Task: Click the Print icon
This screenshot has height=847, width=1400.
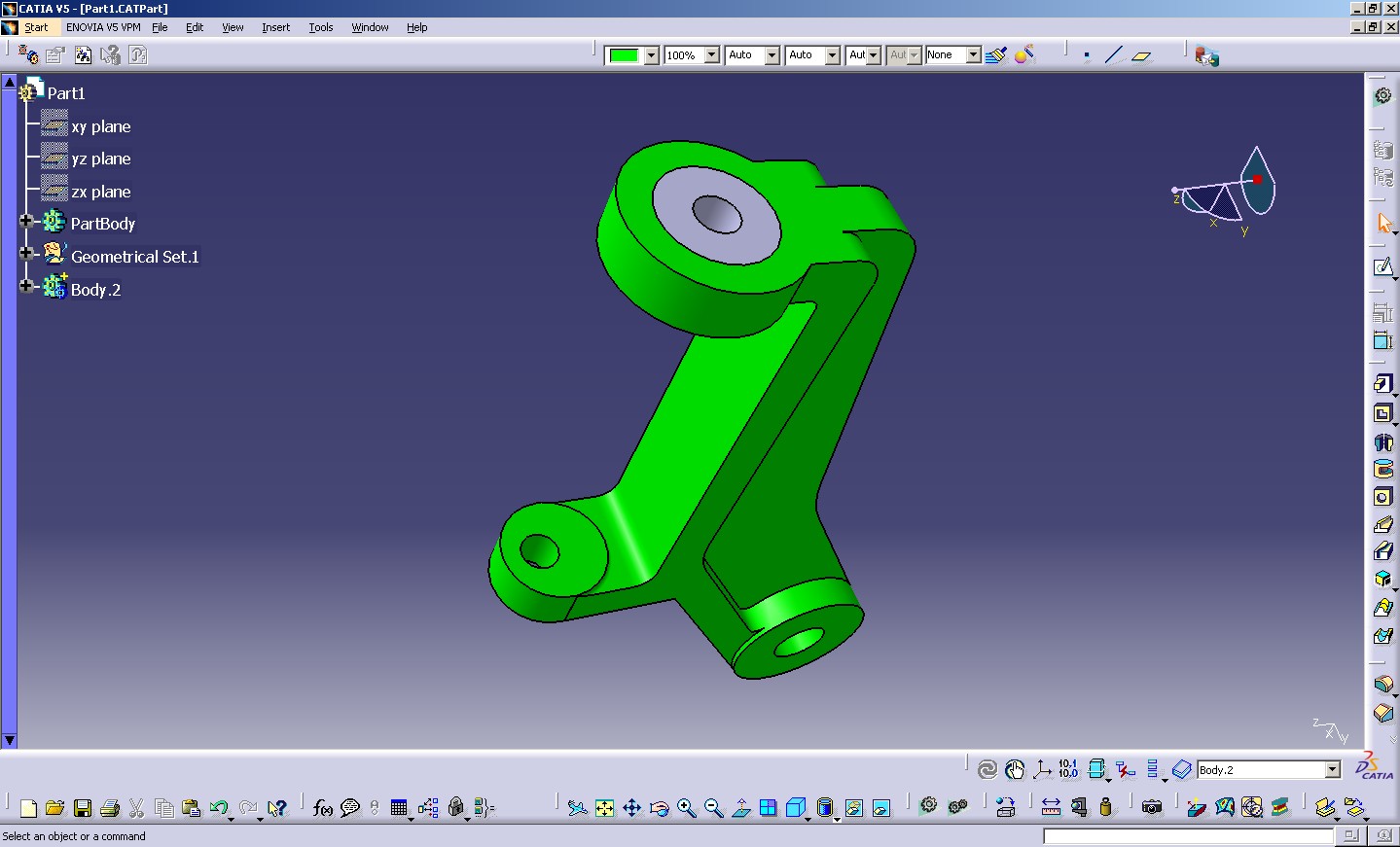Action: pos(110,808)
